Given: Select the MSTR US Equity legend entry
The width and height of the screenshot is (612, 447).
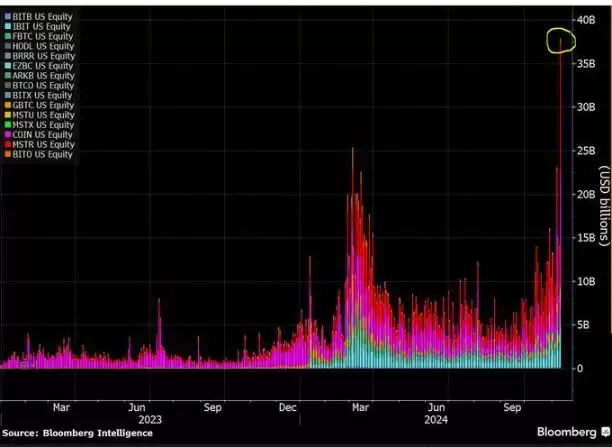Looking at the screenshot, I should coord(38,144).
